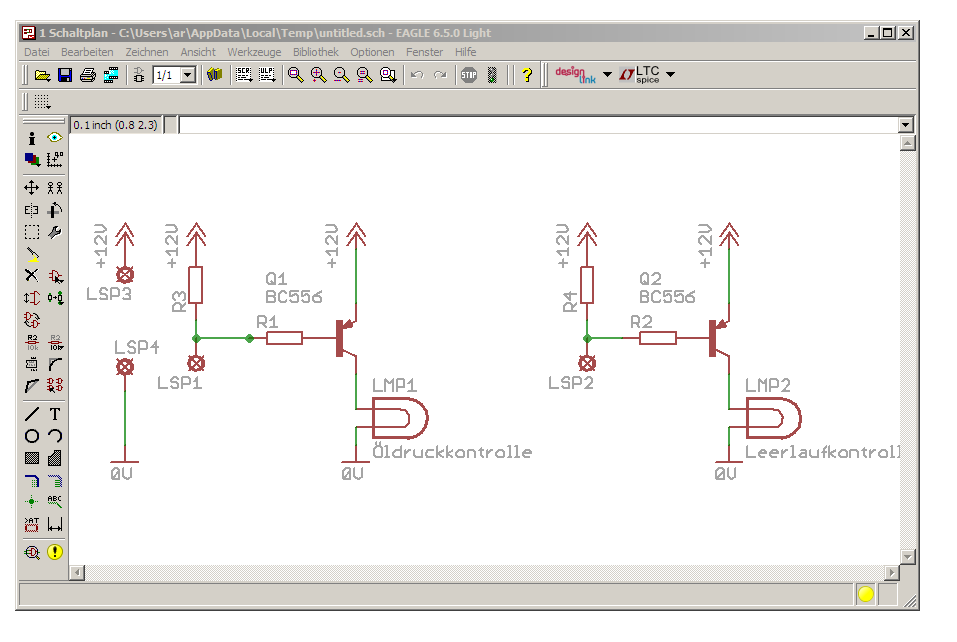Select the Gateswap tool
Screen dimensions: 957x642
(x=32, y=320)
